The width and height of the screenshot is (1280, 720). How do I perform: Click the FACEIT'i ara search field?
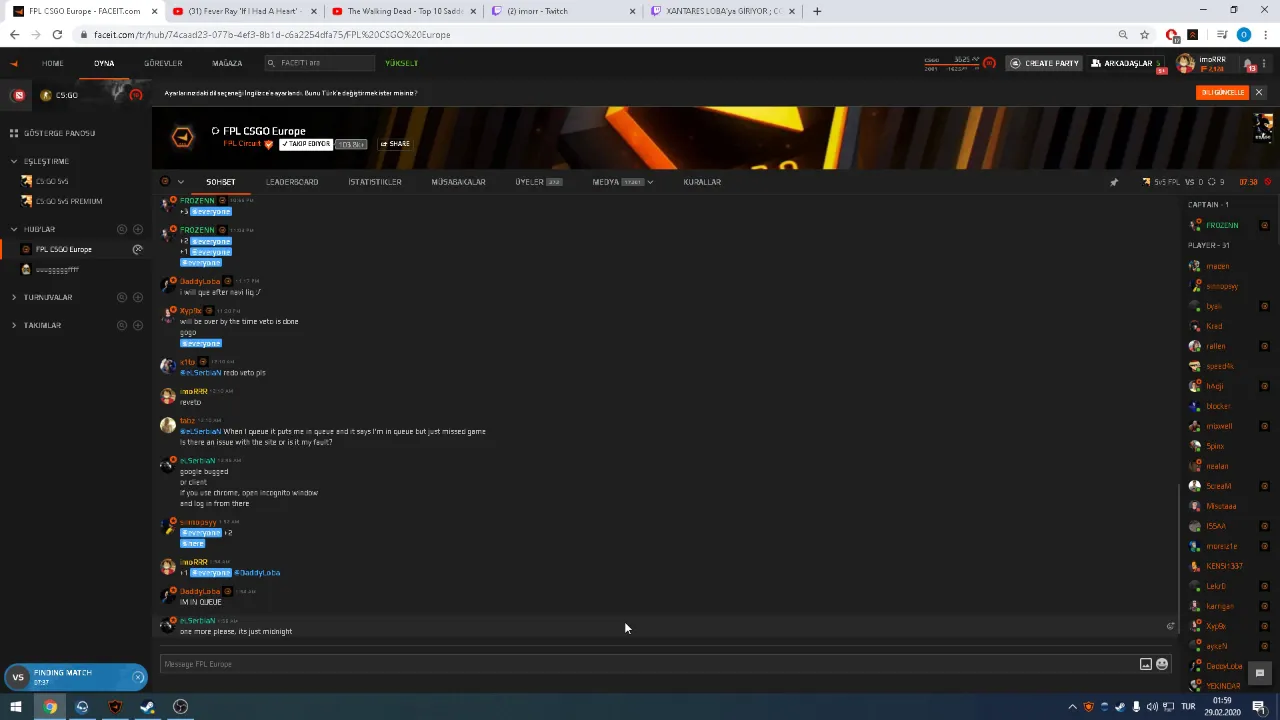coord(320,63)
